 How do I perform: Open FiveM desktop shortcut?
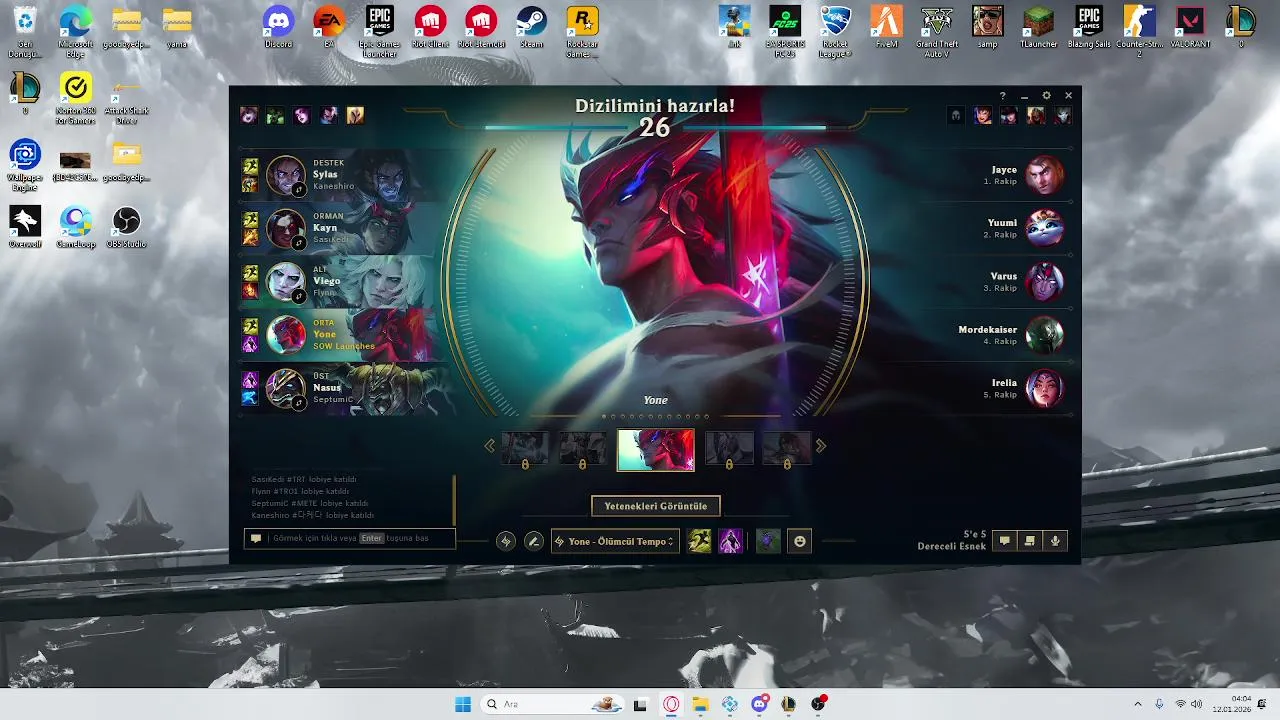886,28
